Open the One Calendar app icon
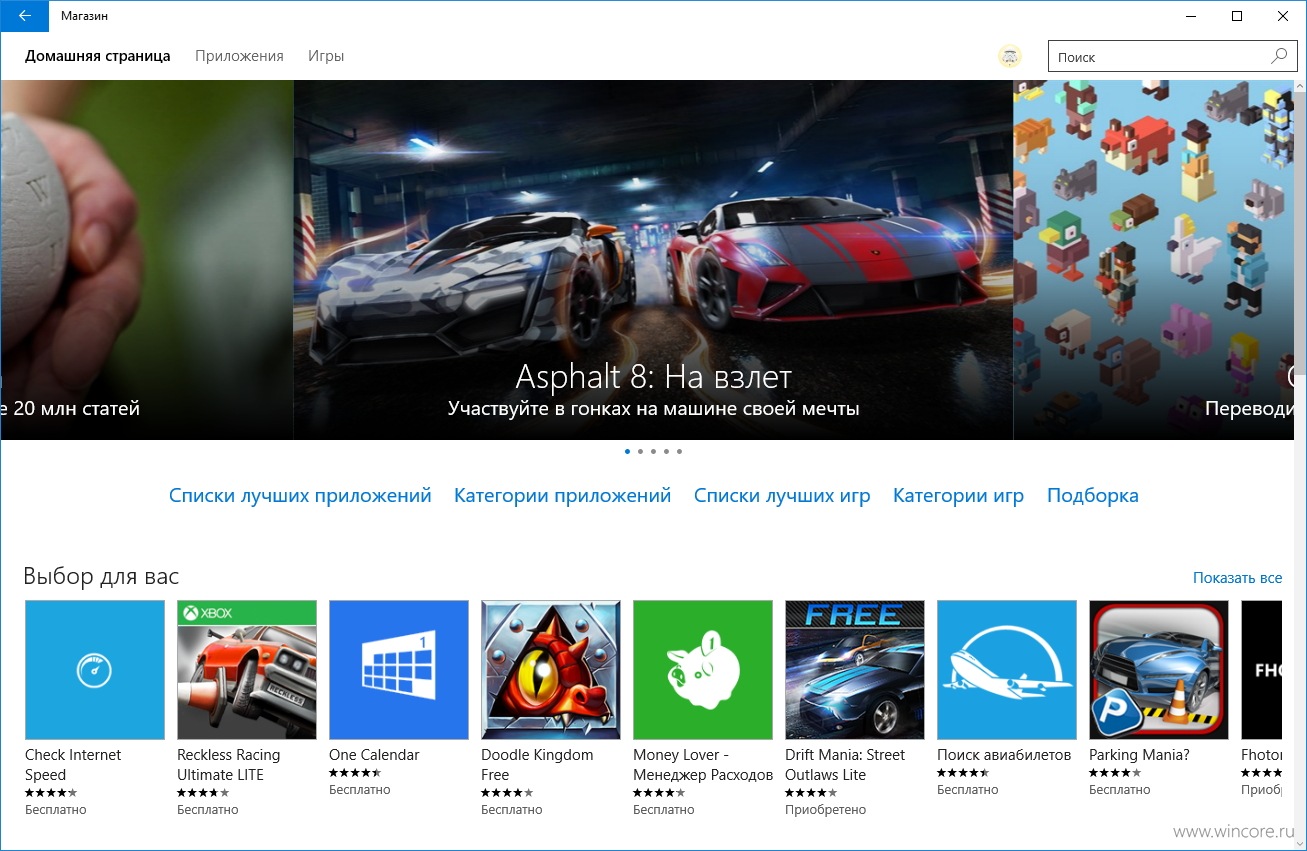This screenshot has height=851, width=1307. 399,669
